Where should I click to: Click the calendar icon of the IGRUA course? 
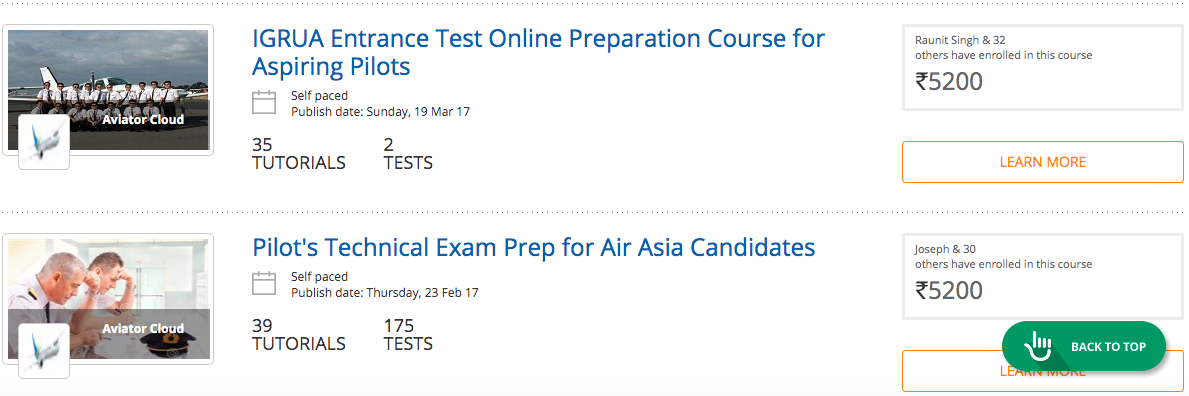point(264,102)
